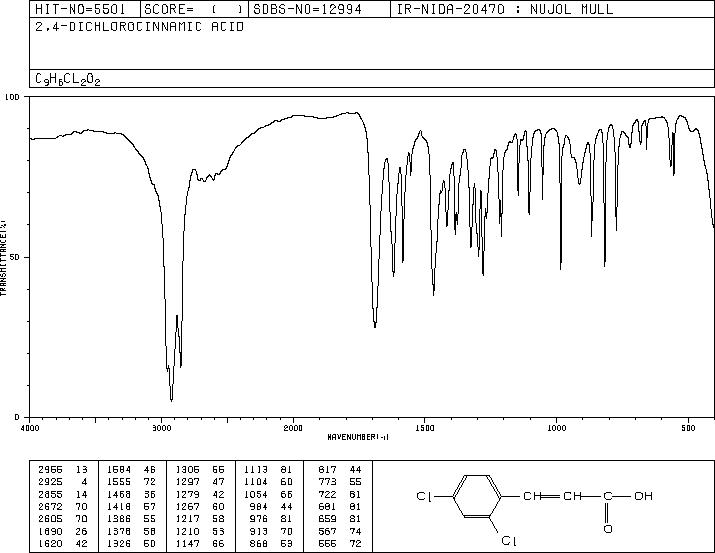
Task: Click the 50 y-axis tick label
Action: (x=17, y=257)
